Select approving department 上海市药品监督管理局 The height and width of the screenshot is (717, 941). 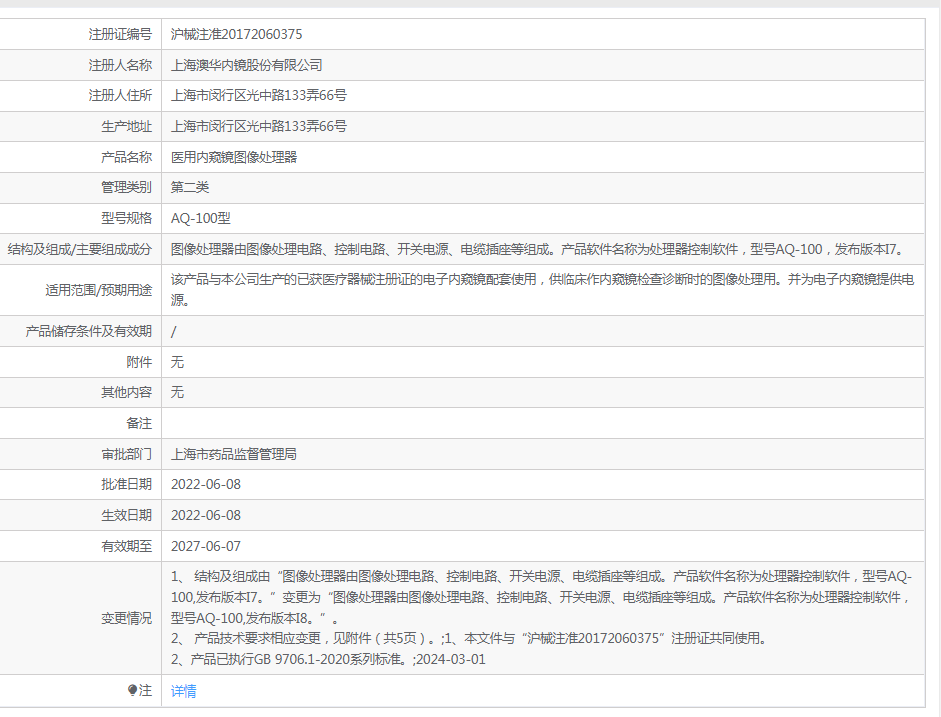tap(234, 454)
